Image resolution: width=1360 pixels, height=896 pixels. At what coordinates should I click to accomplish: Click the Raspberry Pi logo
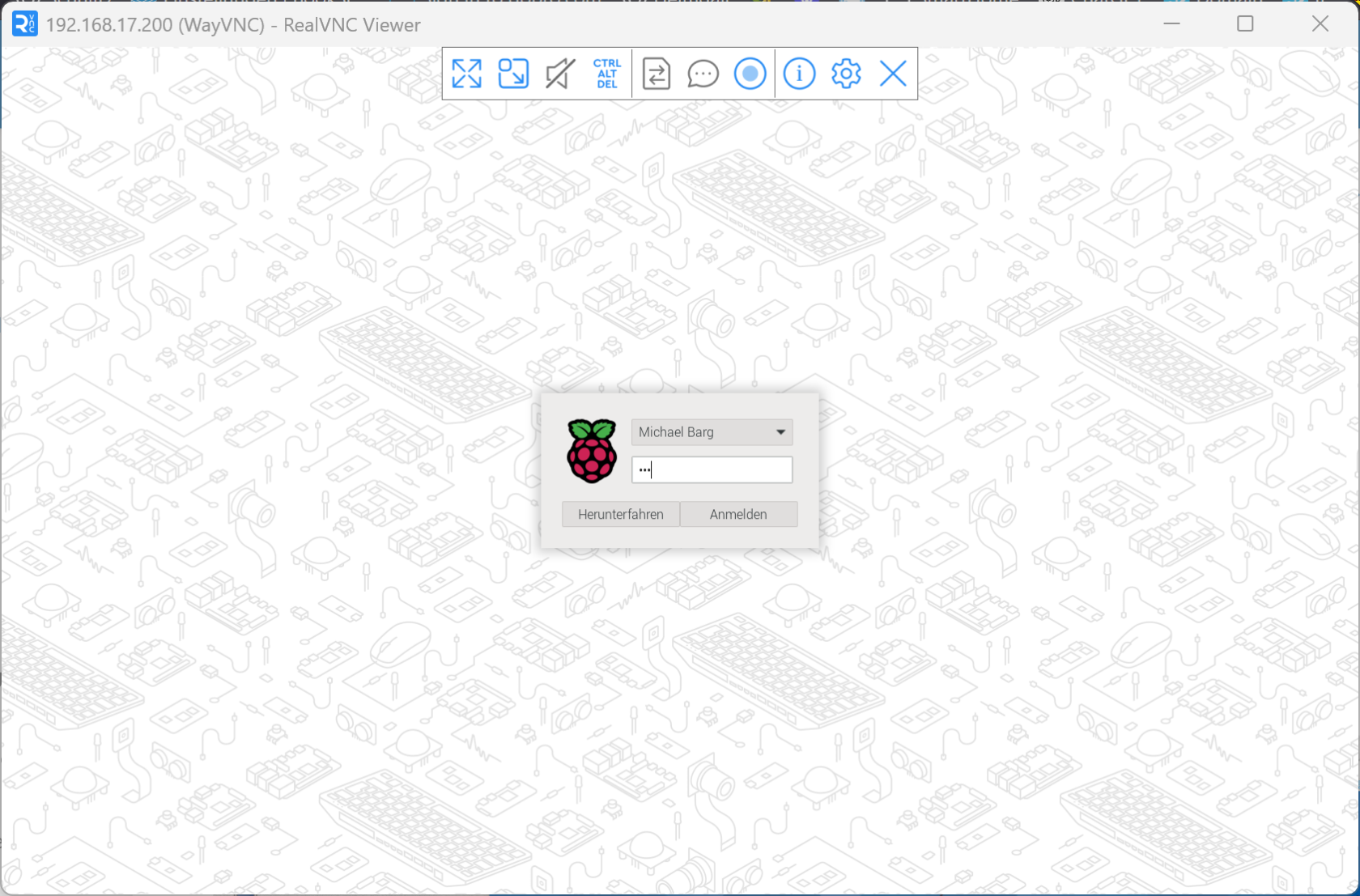(x=592, y=452)
